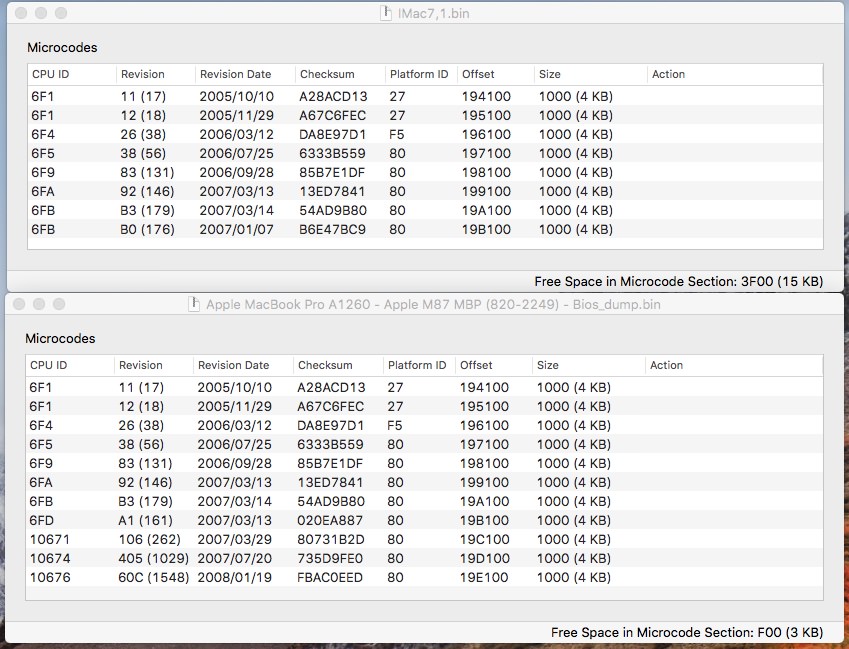Click Offset column header in IMac7,1.bin window
The image size is (849, 649).
point(497,74)
